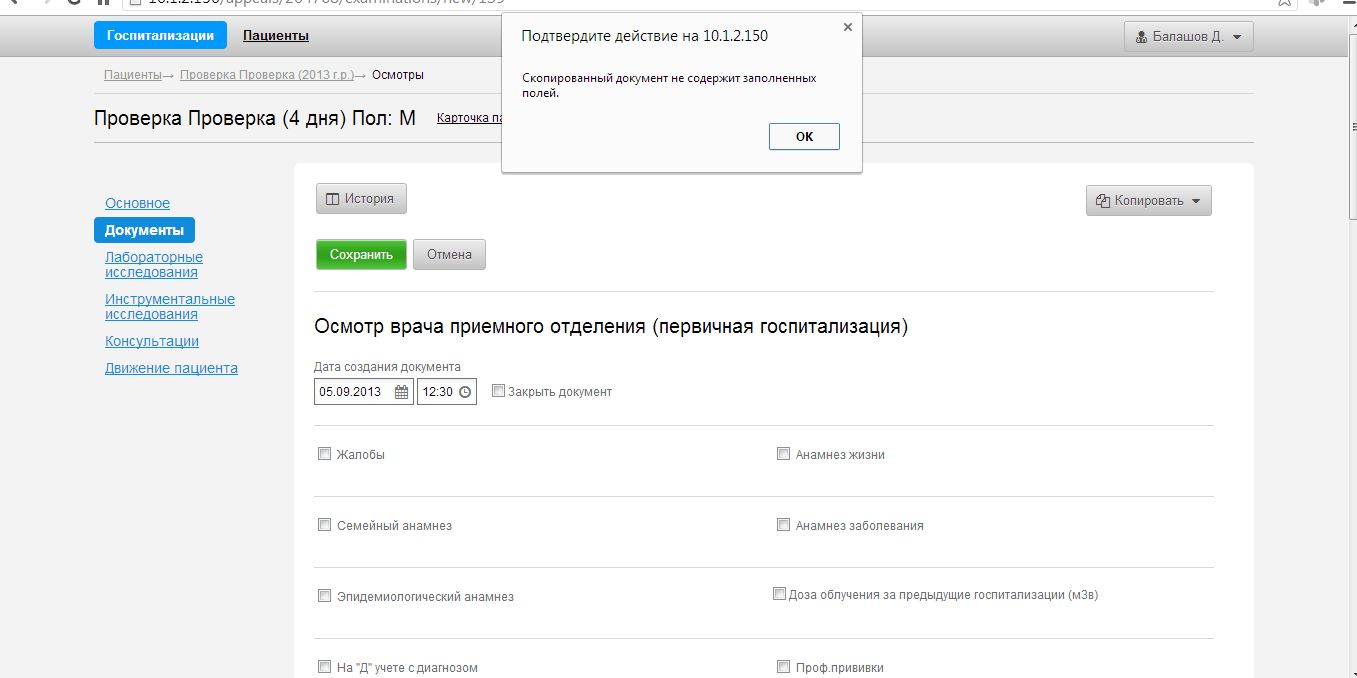Click the dialog message about скопированный документ
Viewport: 1357px width, 678px height.
(669, 85)
